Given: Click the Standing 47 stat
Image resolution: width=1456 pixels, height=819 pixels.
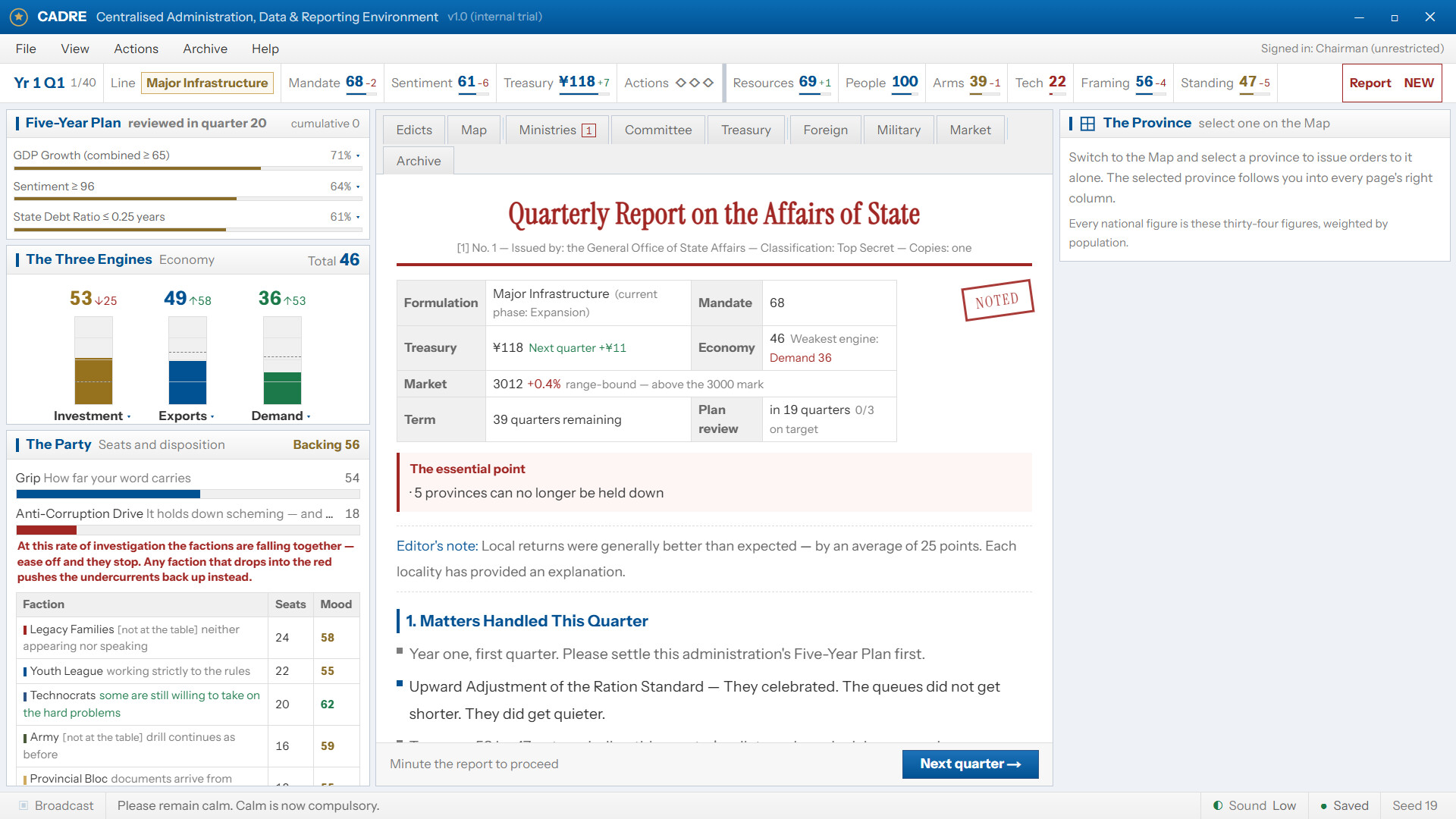Looking at the screenshot, I should coord(1225,83).
